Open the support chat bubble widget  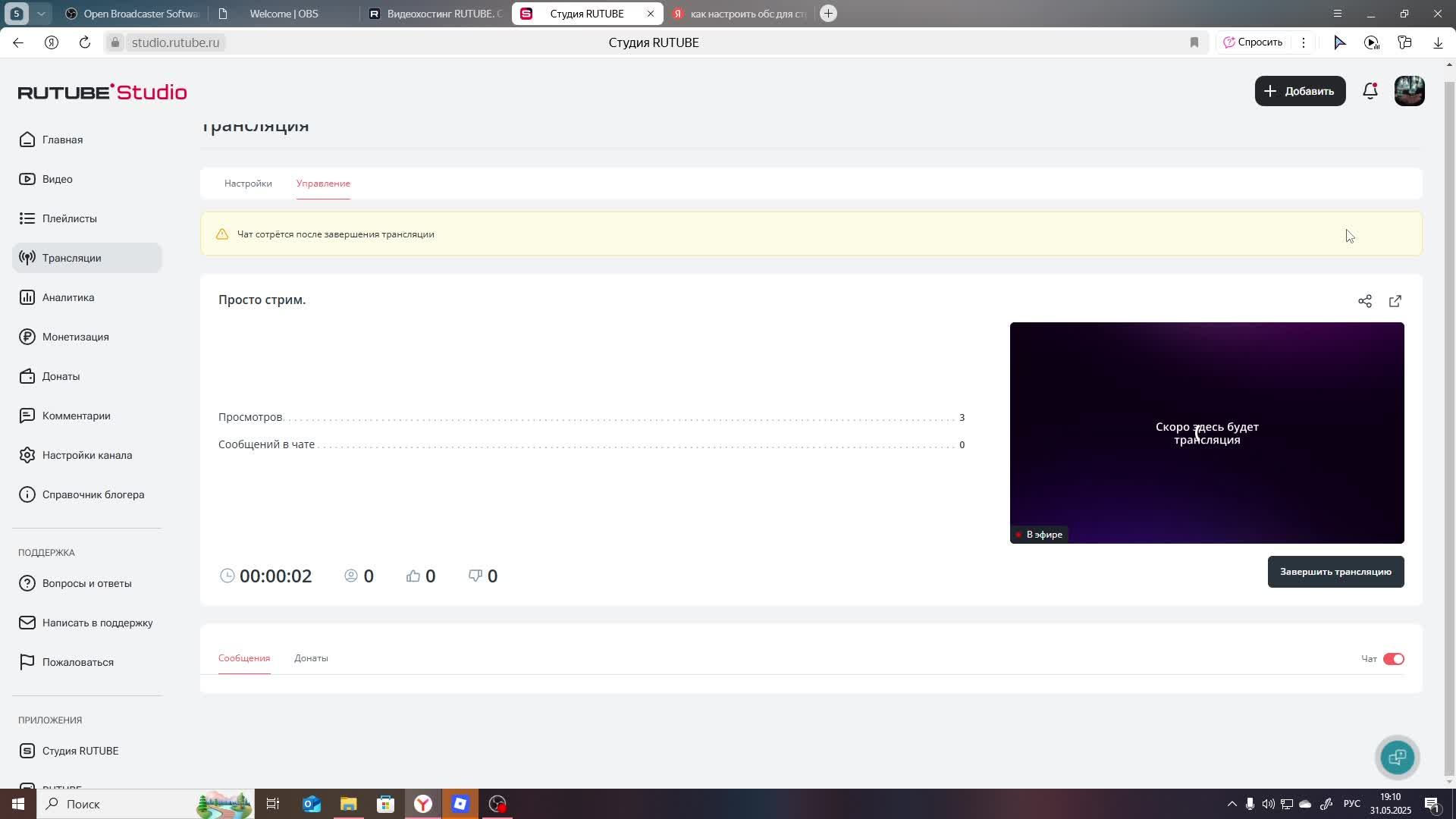(1397, 757)
